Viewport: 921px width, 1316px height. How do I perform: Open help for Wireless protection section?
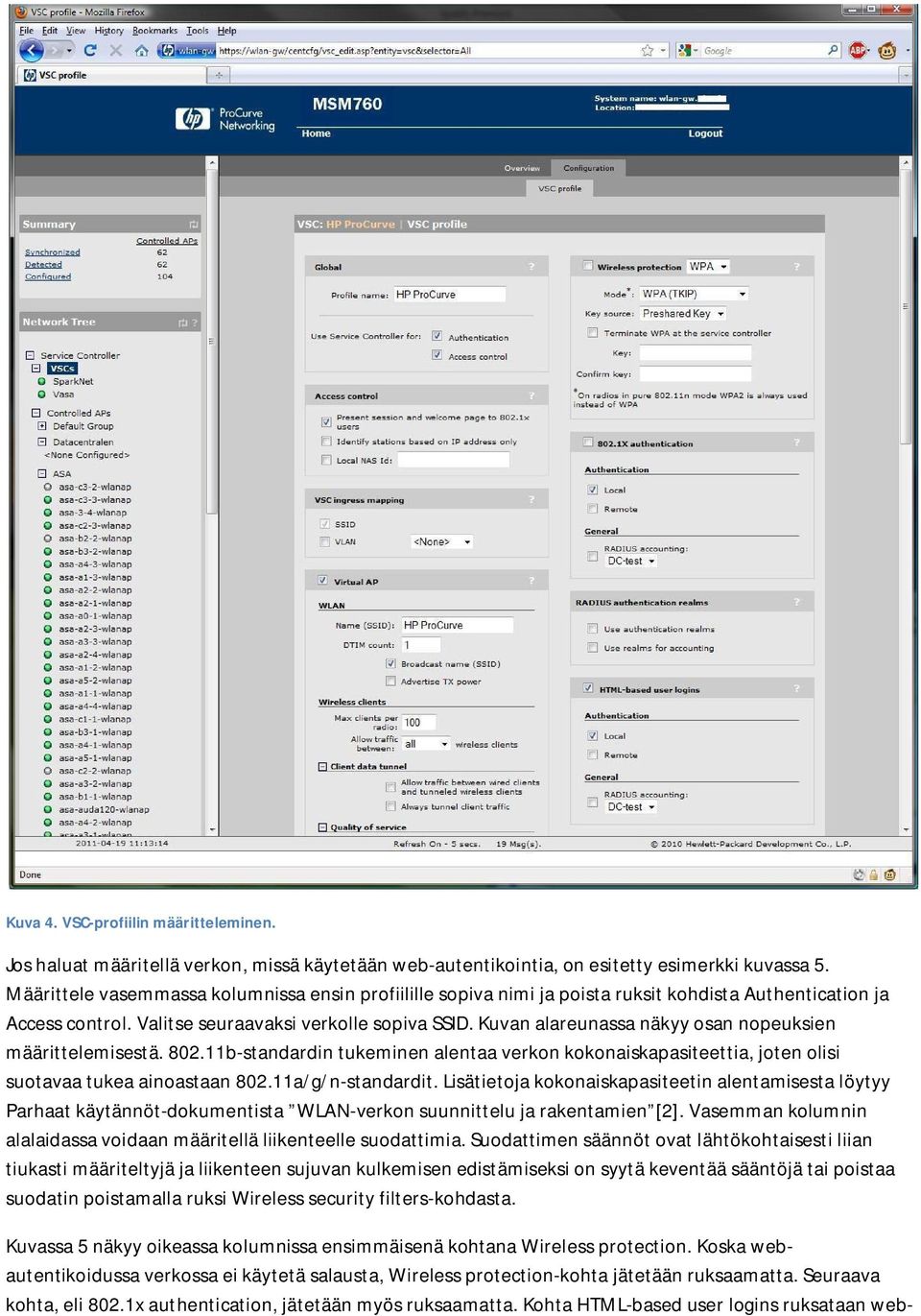click(796, 267)
